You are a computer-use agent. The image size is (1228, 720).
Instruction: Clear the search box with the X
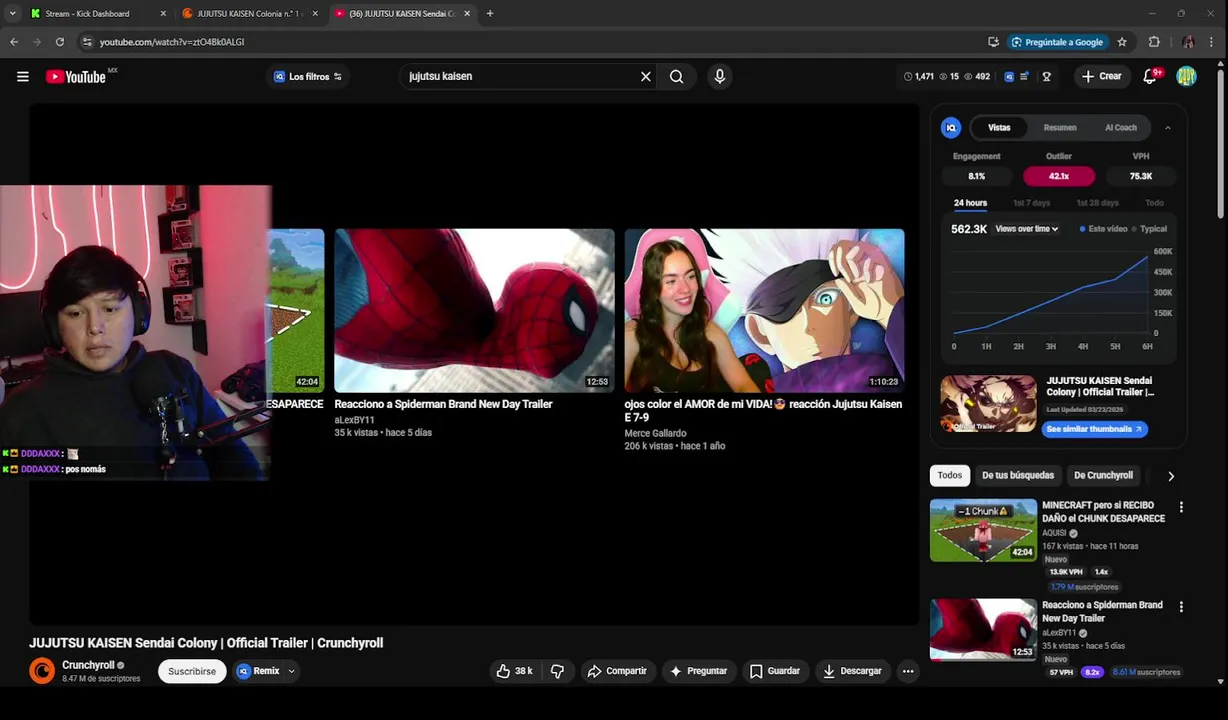click(x=646, y=76)
